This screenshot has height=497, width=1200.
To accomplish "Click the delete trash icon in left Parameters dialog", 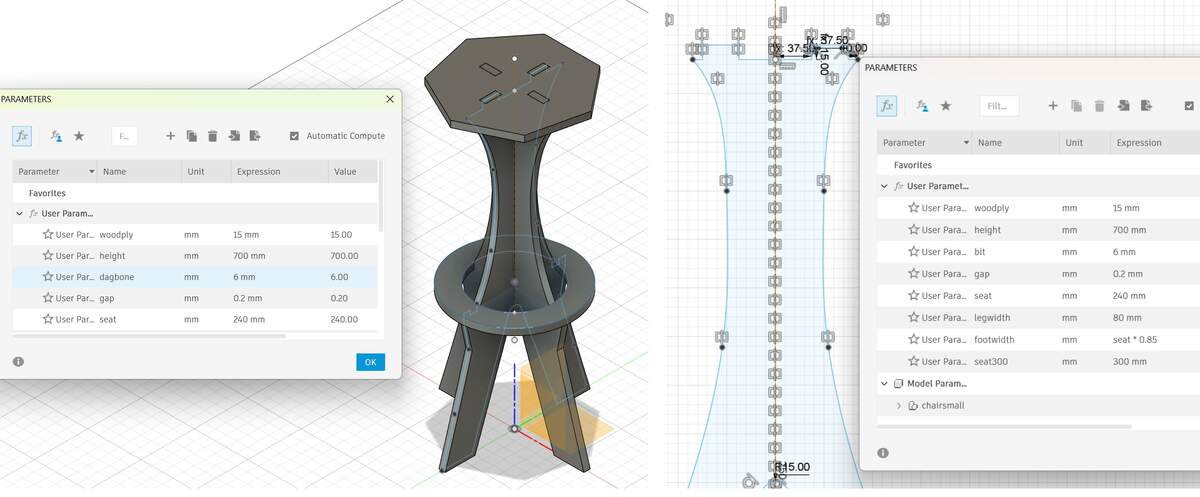I will [x=212, y=136].
